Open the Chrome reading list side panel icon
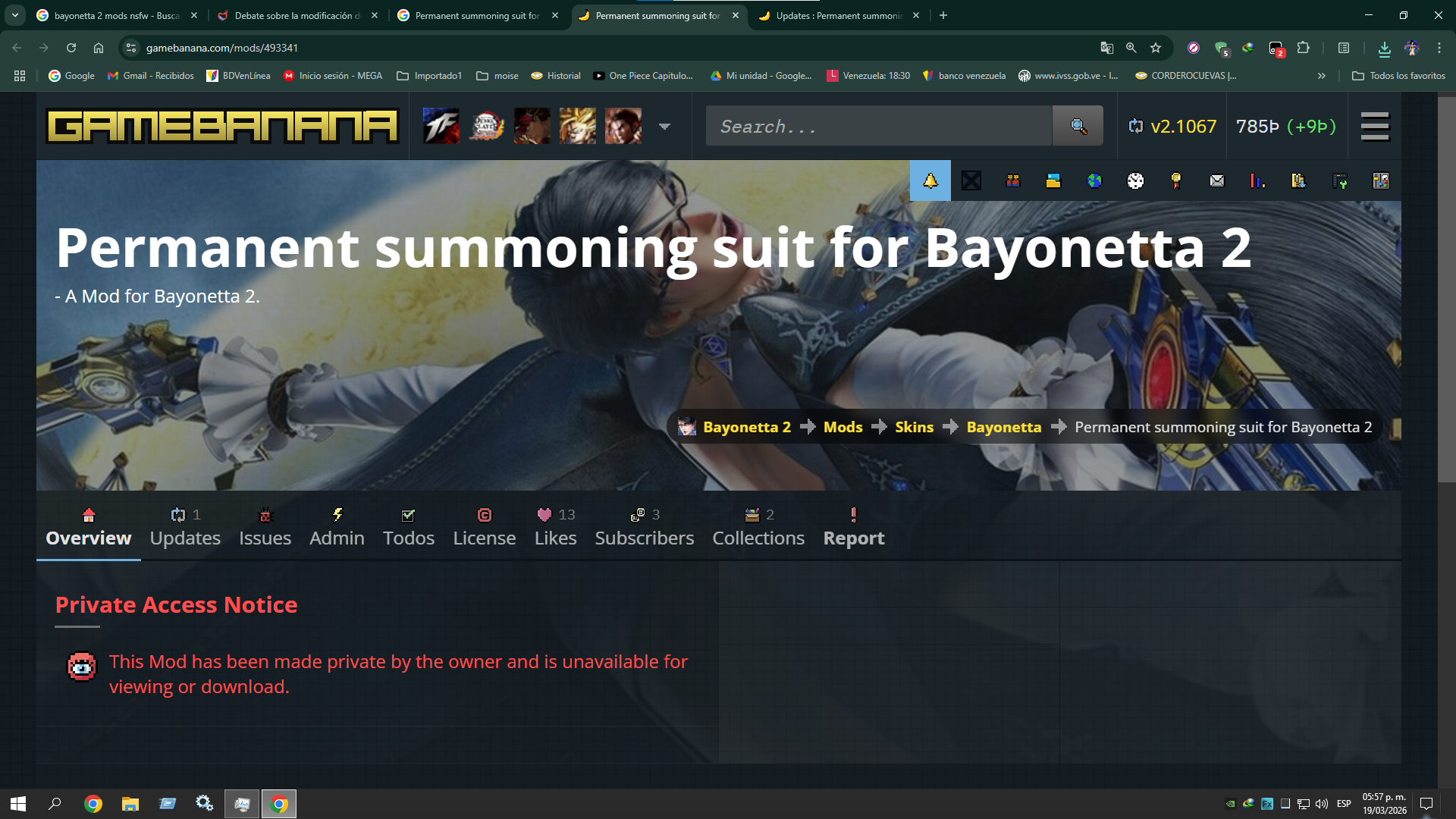1456x819 pixels. point(1344,48)
